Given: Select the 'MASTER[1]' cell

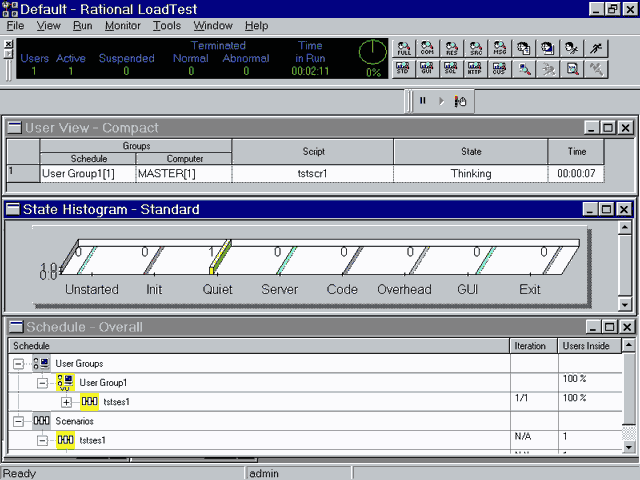Looking at the screenshot, I should (184, 173).
